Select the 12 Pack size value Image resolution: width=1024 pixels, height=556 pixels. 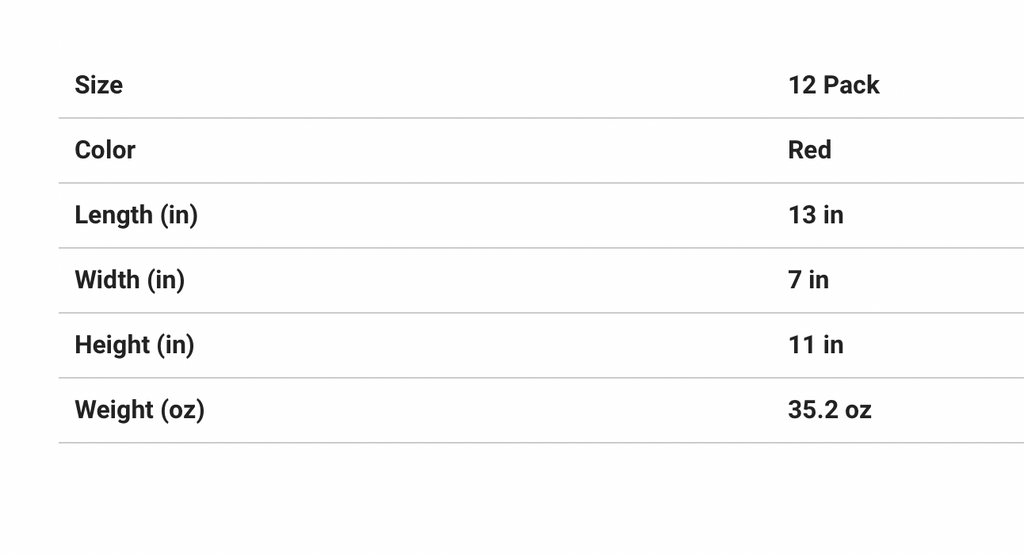click(833, 85)
